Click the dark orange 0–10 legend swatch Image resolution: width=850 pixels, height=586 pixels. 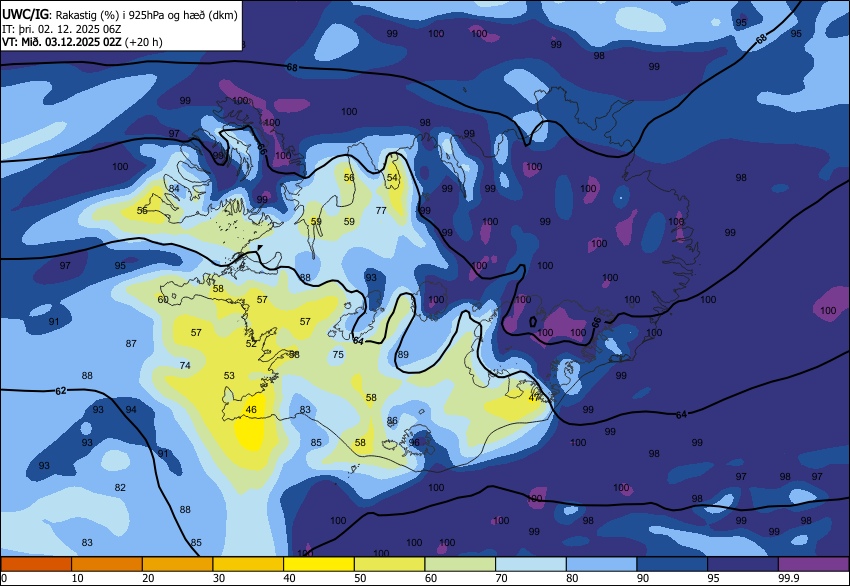tap(36, 564)
